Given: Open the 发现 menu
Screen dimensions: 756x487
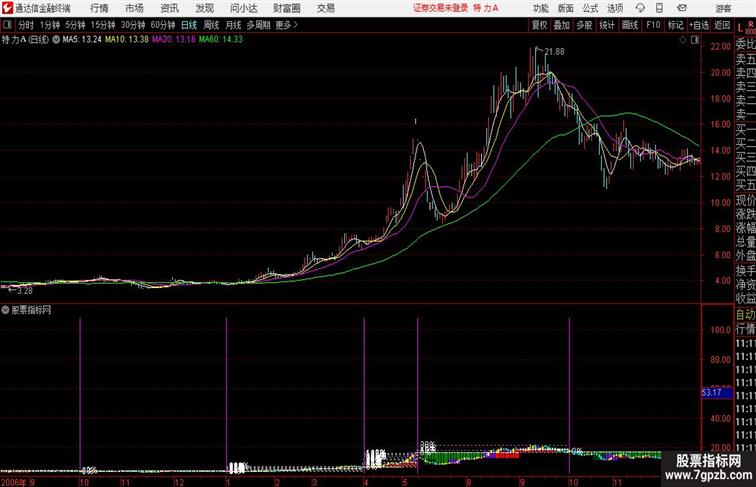Looking at the screenshot, I should (x=204, y=8).
